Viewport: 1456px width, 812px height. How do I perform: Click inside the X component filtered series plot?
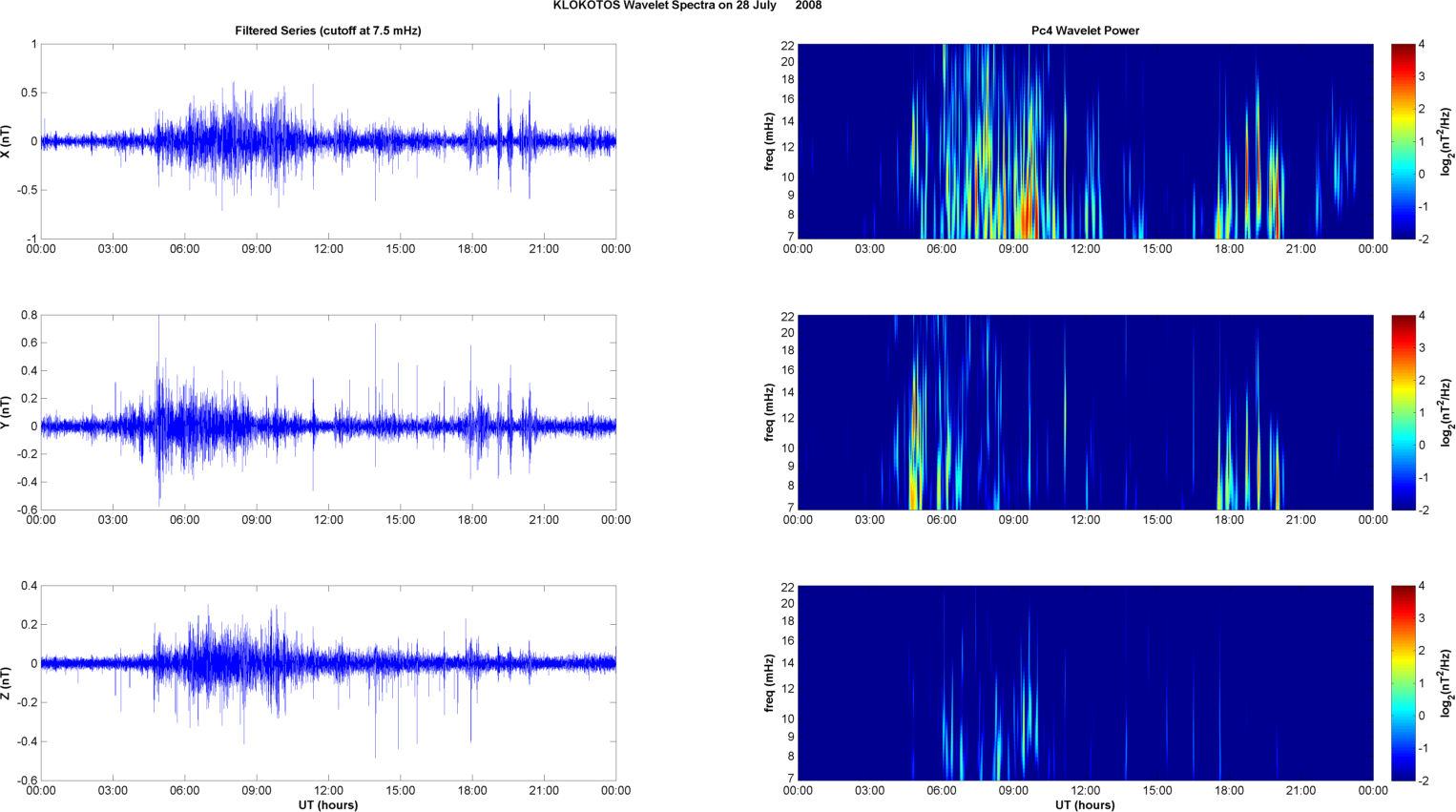(x=328, y=141)
